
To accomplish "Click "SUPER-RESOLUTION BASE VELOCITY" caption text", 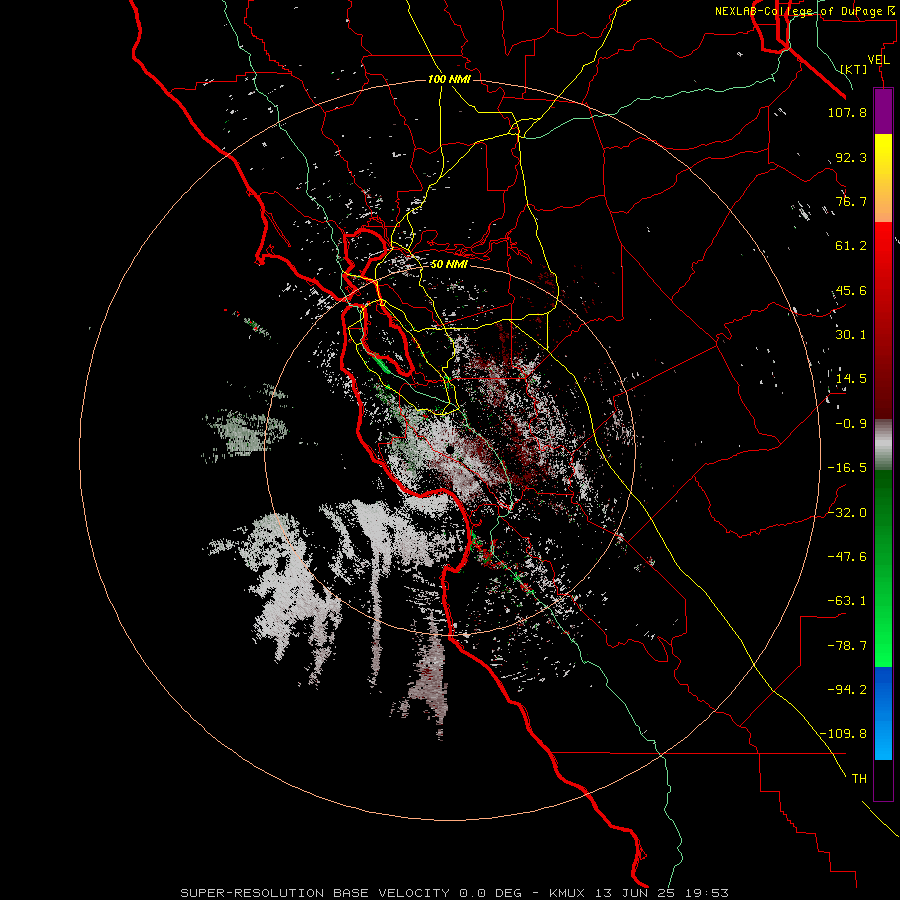I will pos(315,893).
